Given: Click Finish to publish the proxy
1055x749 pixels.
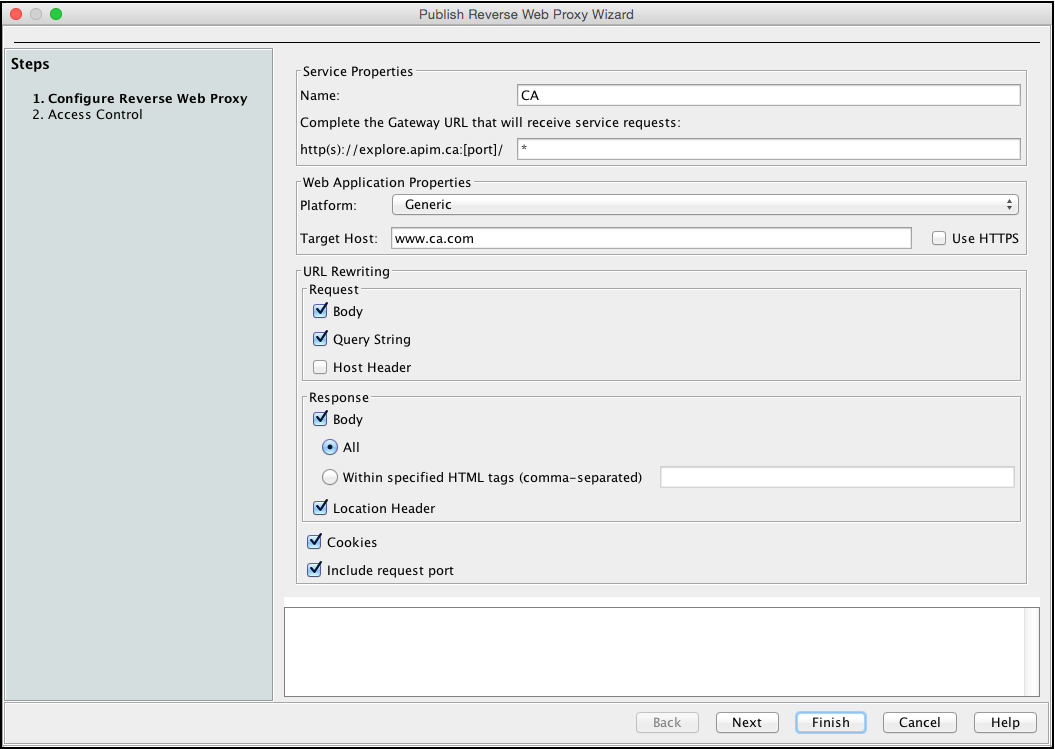Looking at the screenshot, I should pyautogui.click(x=830, y=722).
